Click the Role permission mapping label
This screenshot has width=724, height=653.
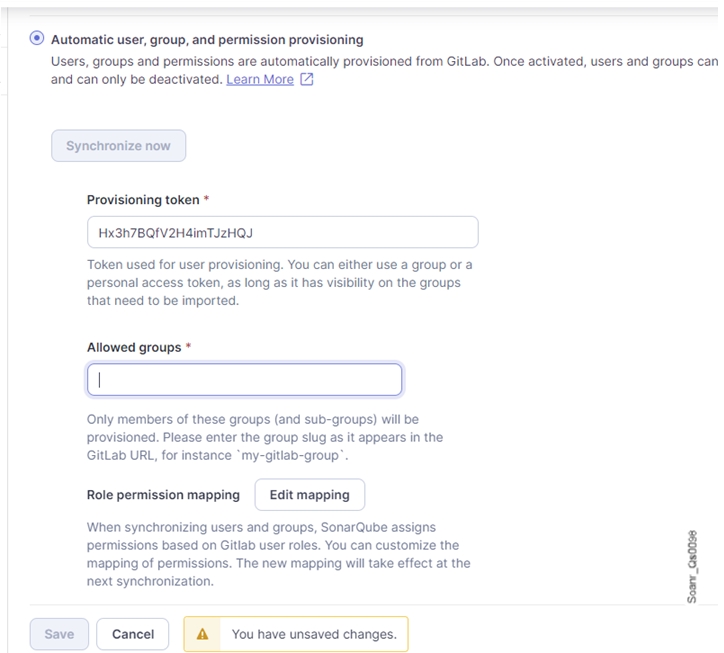pos(163,494)
